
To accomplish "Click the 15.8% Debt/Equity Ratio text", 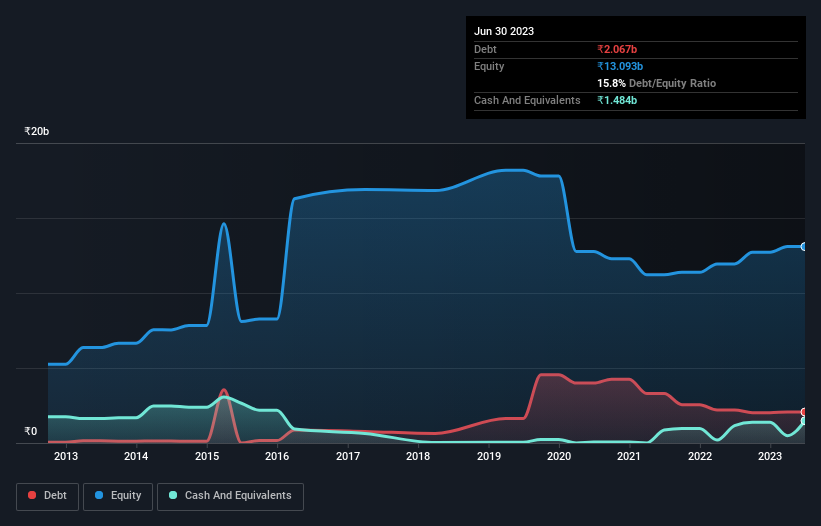I will tap(657, 83).
